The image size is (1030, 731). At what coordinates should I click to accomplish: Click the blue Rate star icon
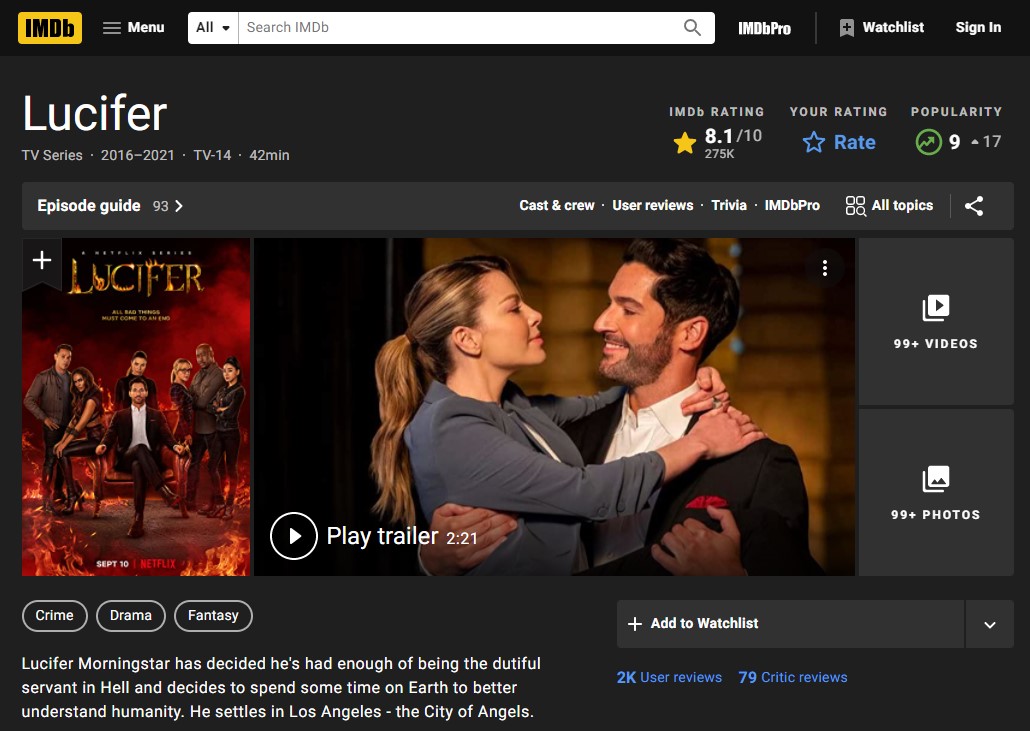coord(814,142)
